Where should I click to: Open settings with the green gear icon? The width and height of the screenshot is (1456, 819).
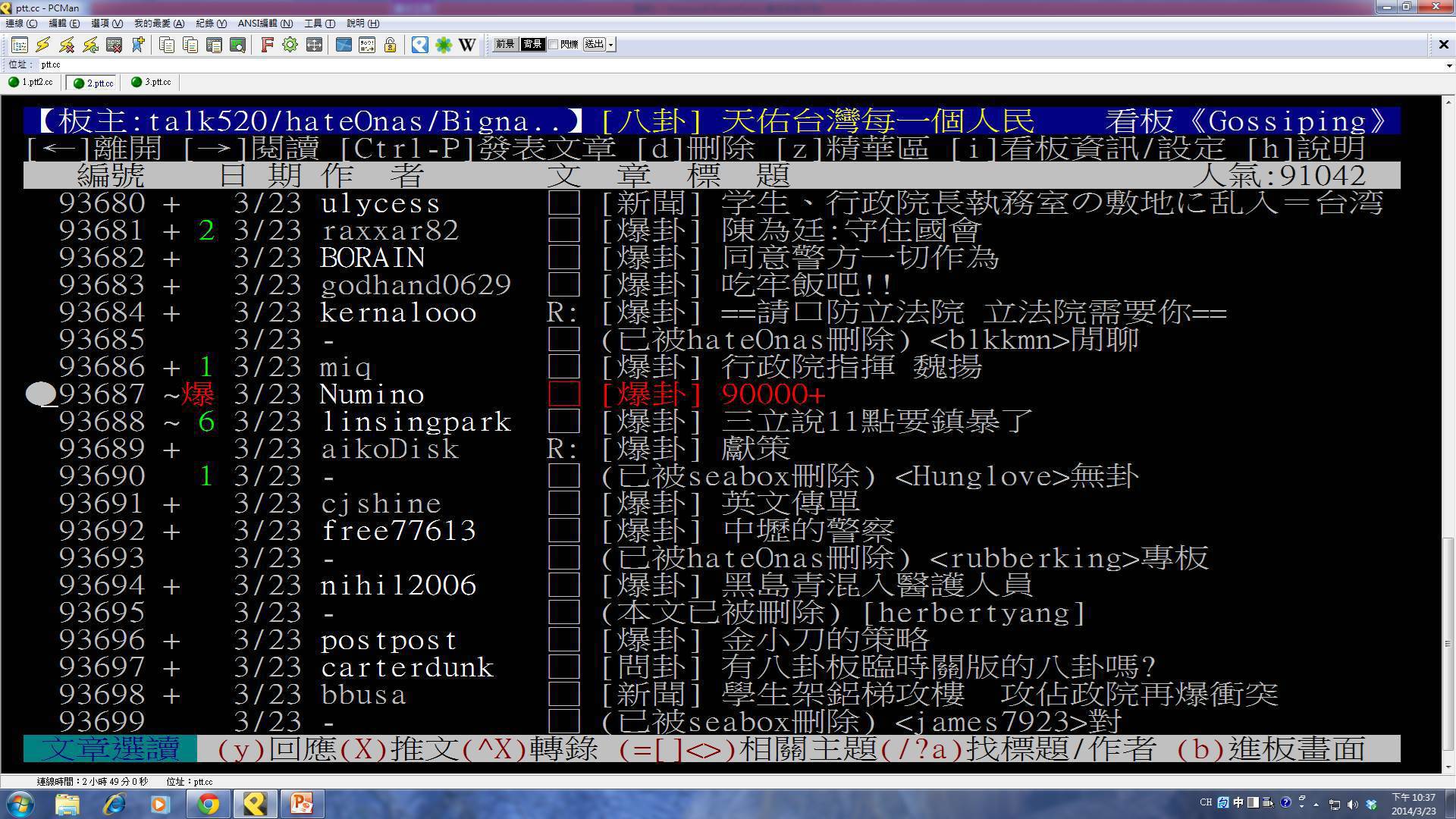coord(290,45)
